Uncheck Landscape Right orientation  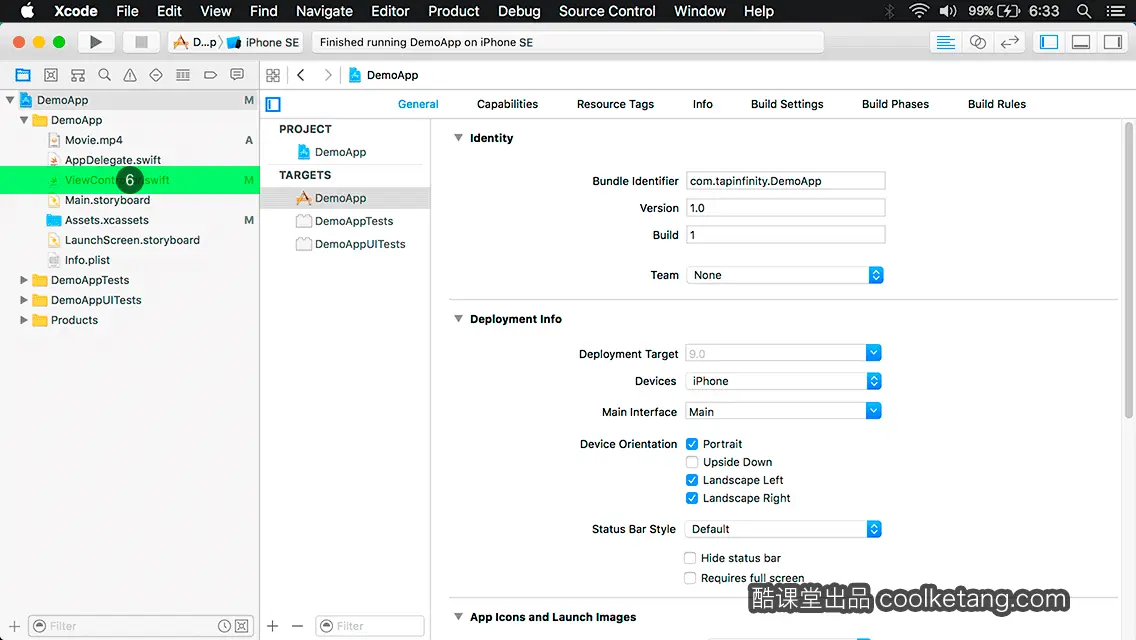[x=692, y=498]
